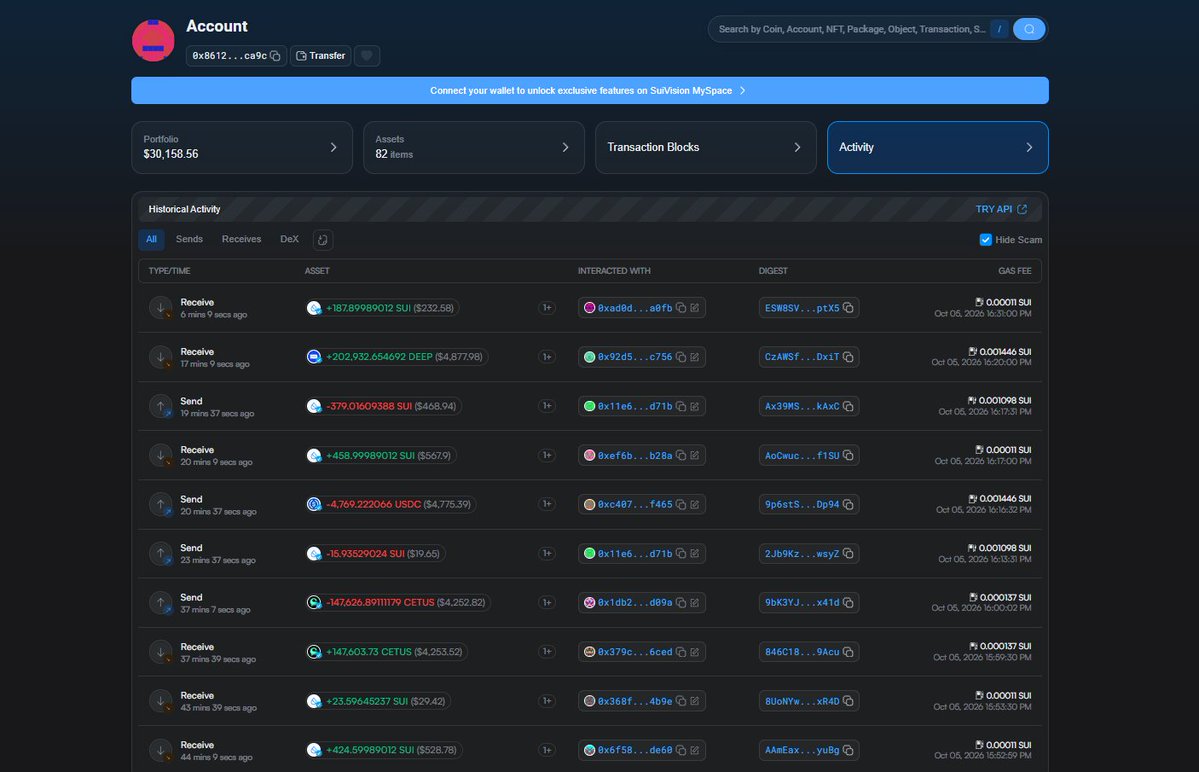Expand the Portfolio card chevron
This screenshot has height=772, width=1199.
tap(333, 148)
